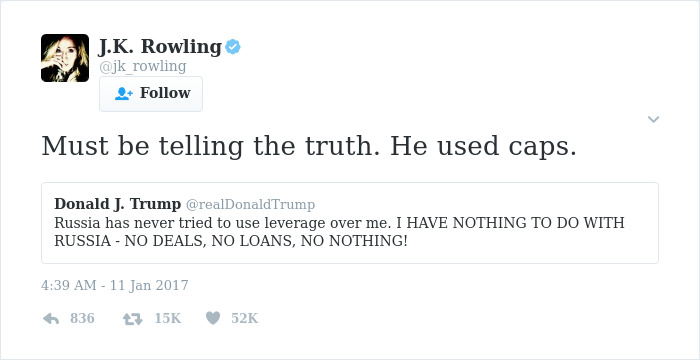
Task: Open the quoted tweet text about Russia
Action: 339,231
